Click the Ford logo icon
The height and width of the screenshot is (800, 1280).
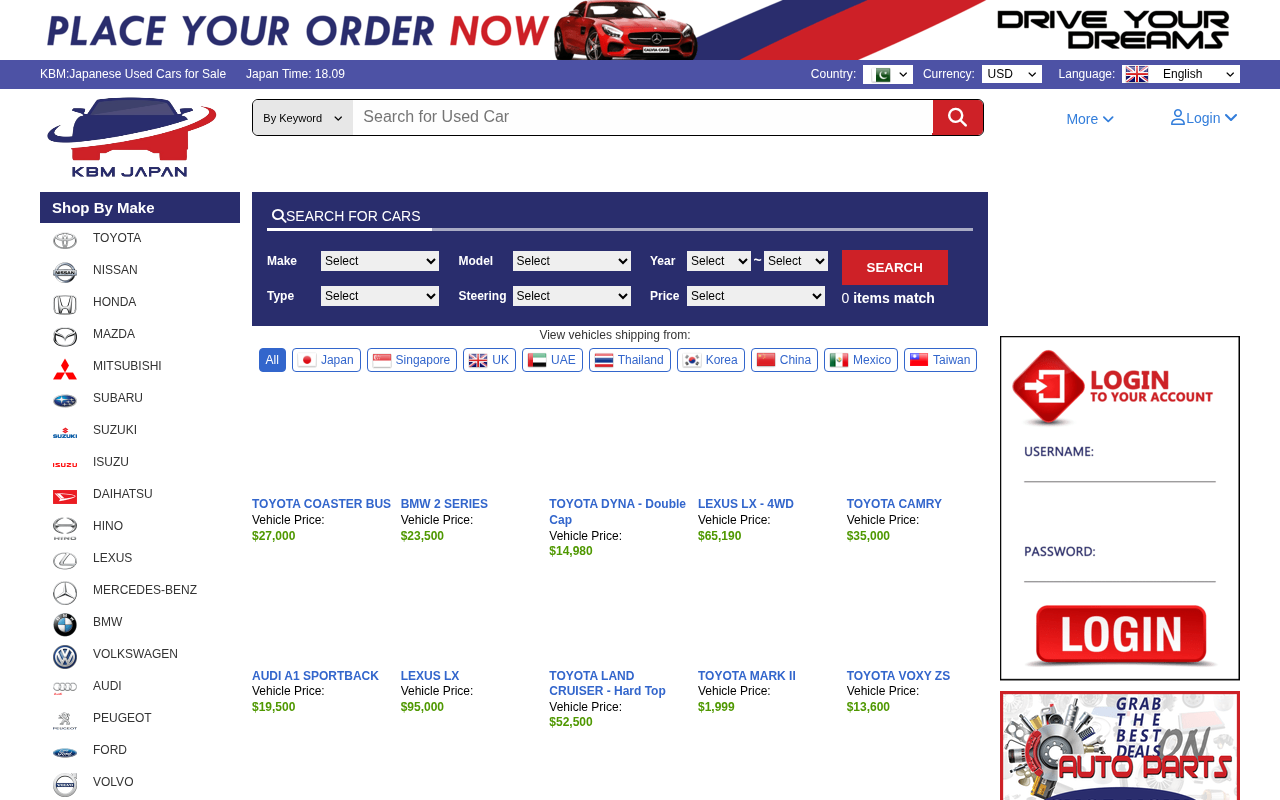coord(65,752)
